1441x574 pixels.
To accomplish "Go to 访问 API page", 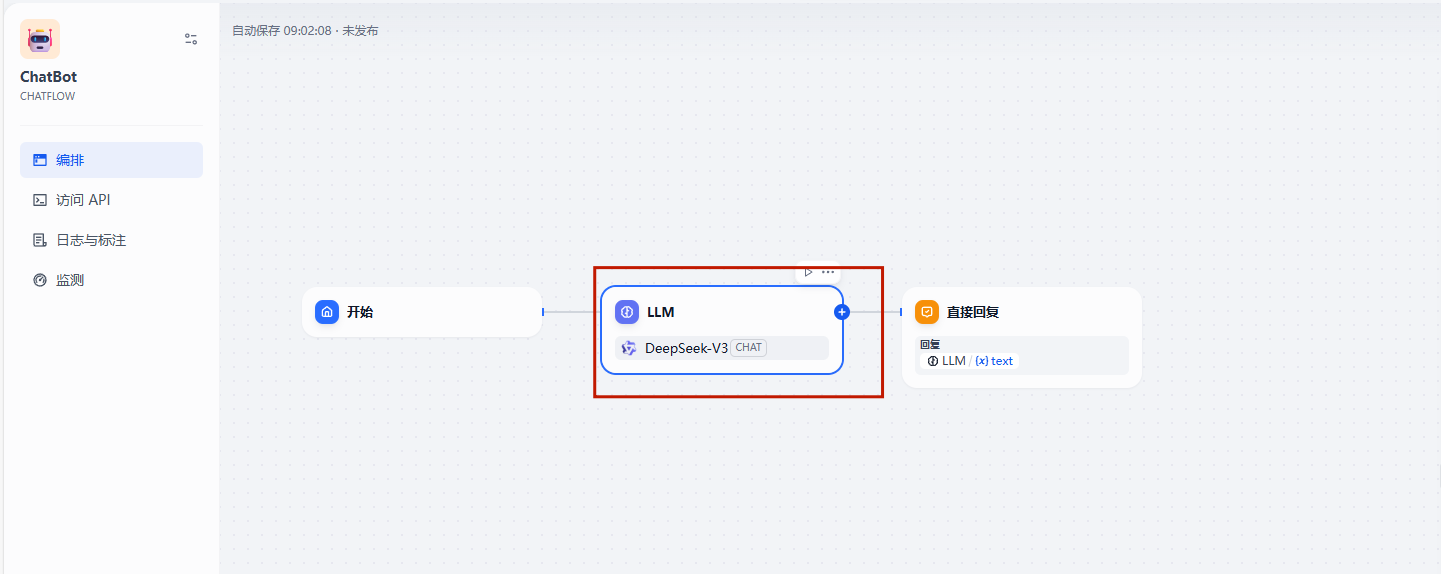I will 83,200.
